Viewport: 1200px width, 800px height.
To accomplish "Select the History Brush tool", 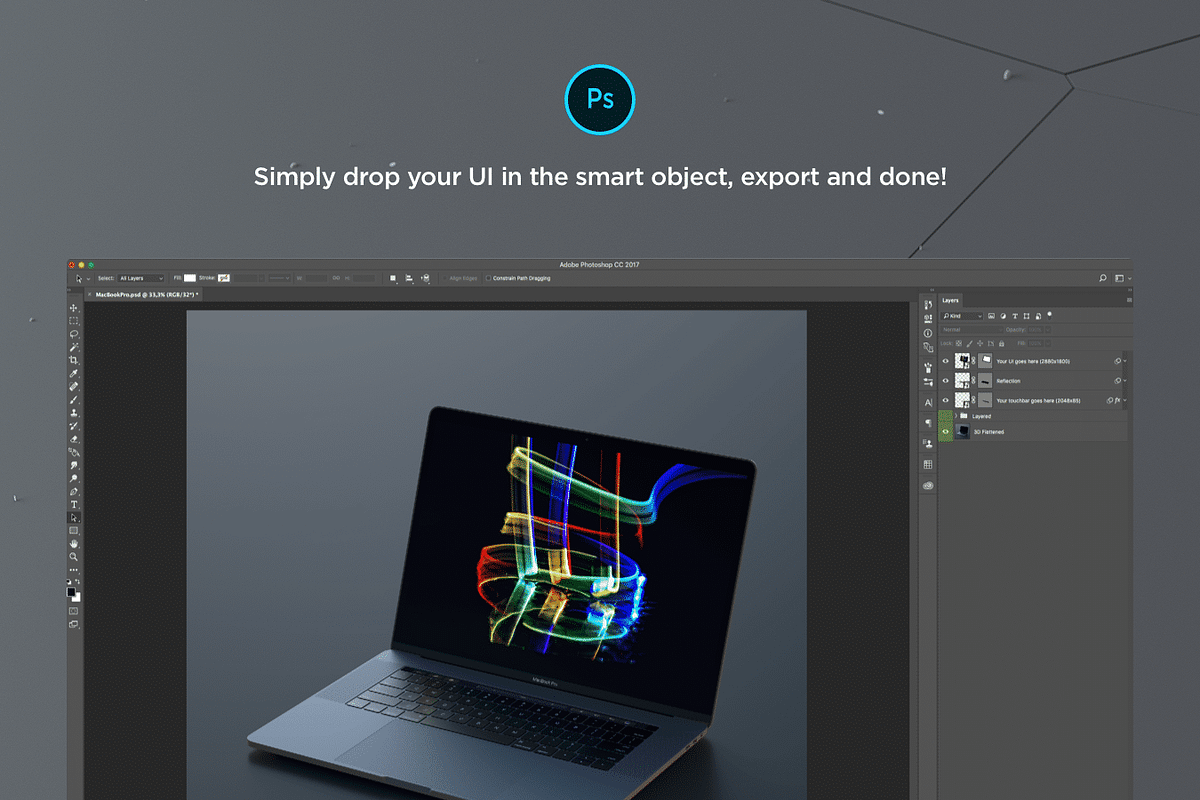I will [73, 425].
